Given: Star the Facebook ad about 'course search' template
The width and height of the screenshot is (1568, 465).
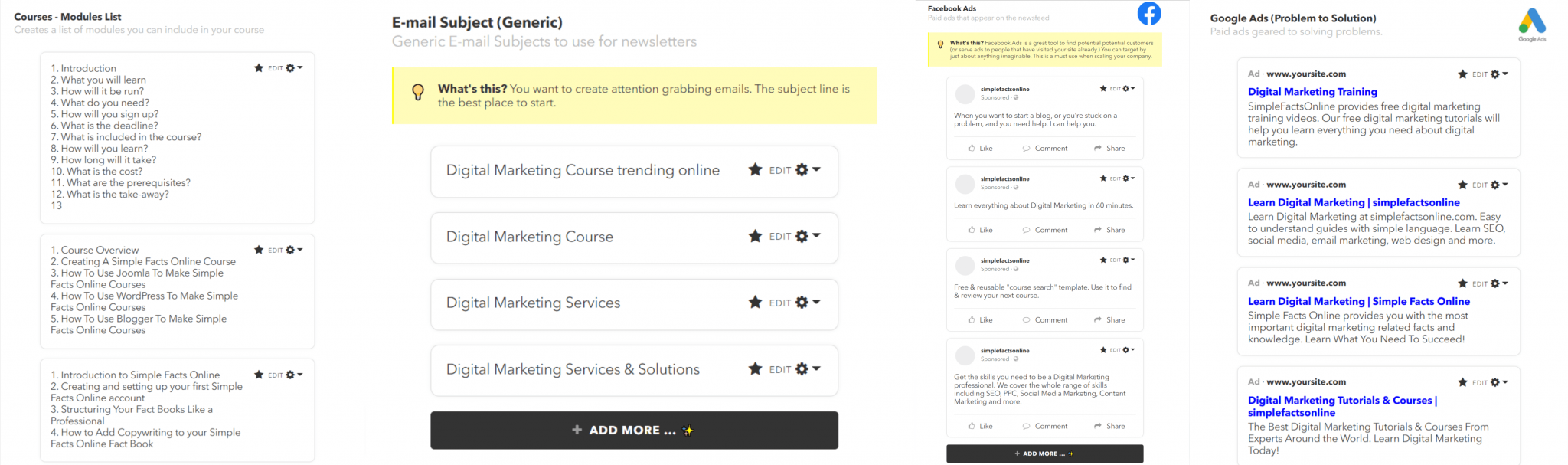Looking at the screenshot, I should [x=1103, y=260].
